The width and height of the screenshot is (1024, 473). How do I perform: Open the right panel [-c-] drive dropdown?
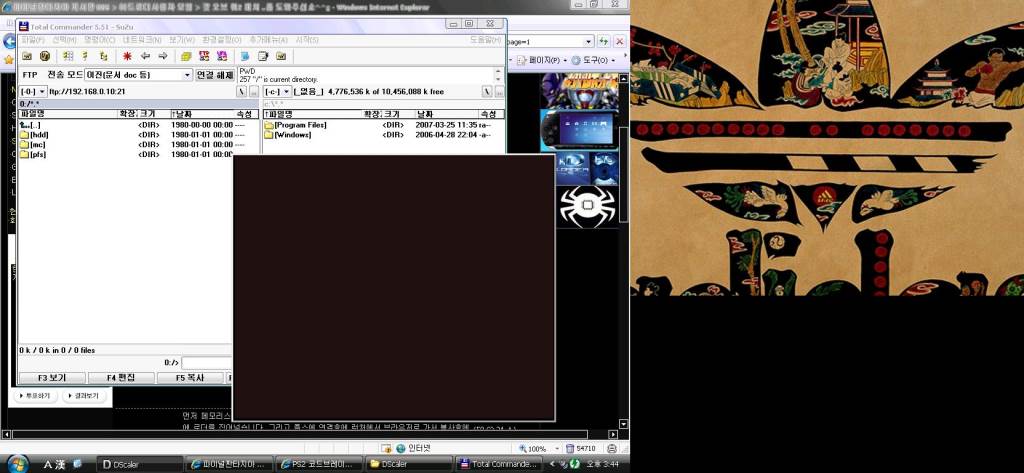click(x=278, y=92)
